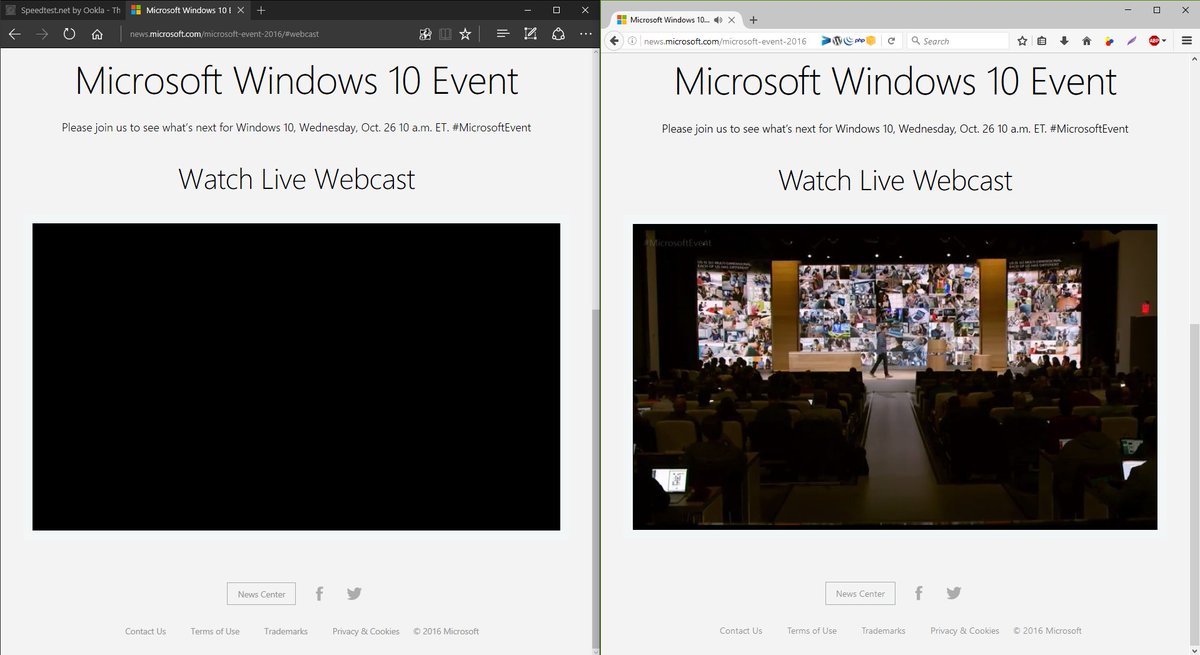1200x655 pixels.
Task: Open Firefox downloads arrow
Action: 1064,41
